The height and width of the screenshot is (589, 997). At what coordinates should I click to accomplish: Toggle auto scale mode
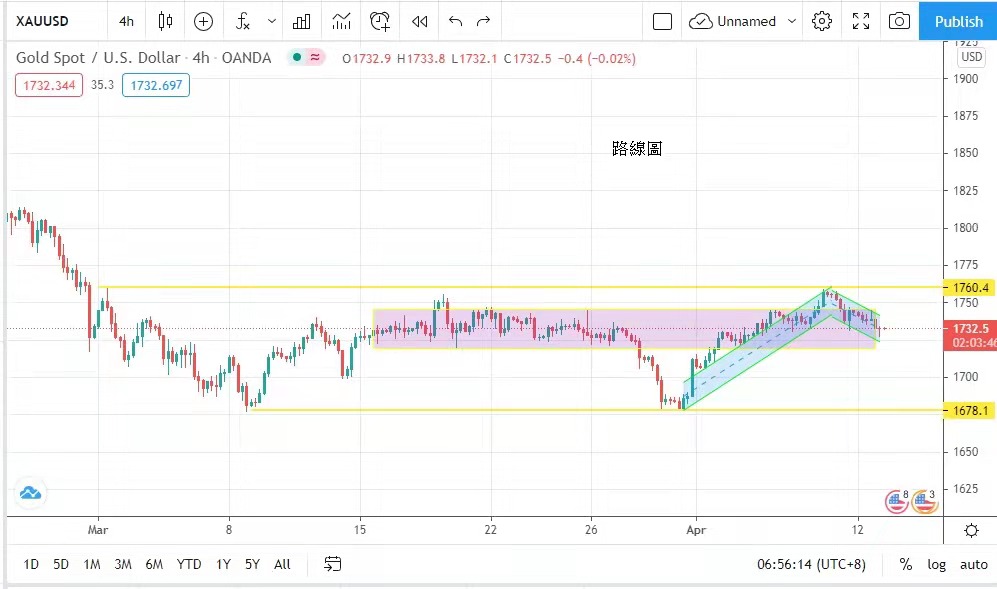pyautogui.click(x=973, y=564)
